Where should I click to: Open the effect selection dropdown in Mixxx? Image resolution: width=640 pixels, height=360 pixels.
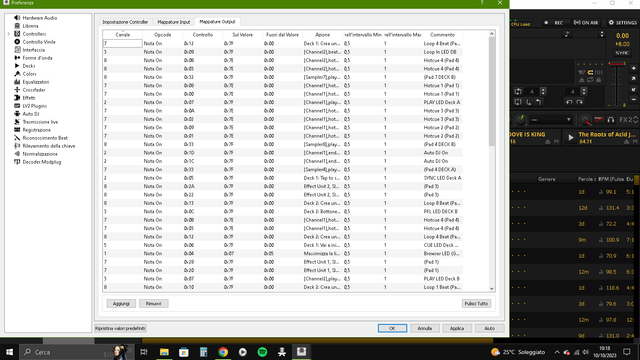(551, 120)
